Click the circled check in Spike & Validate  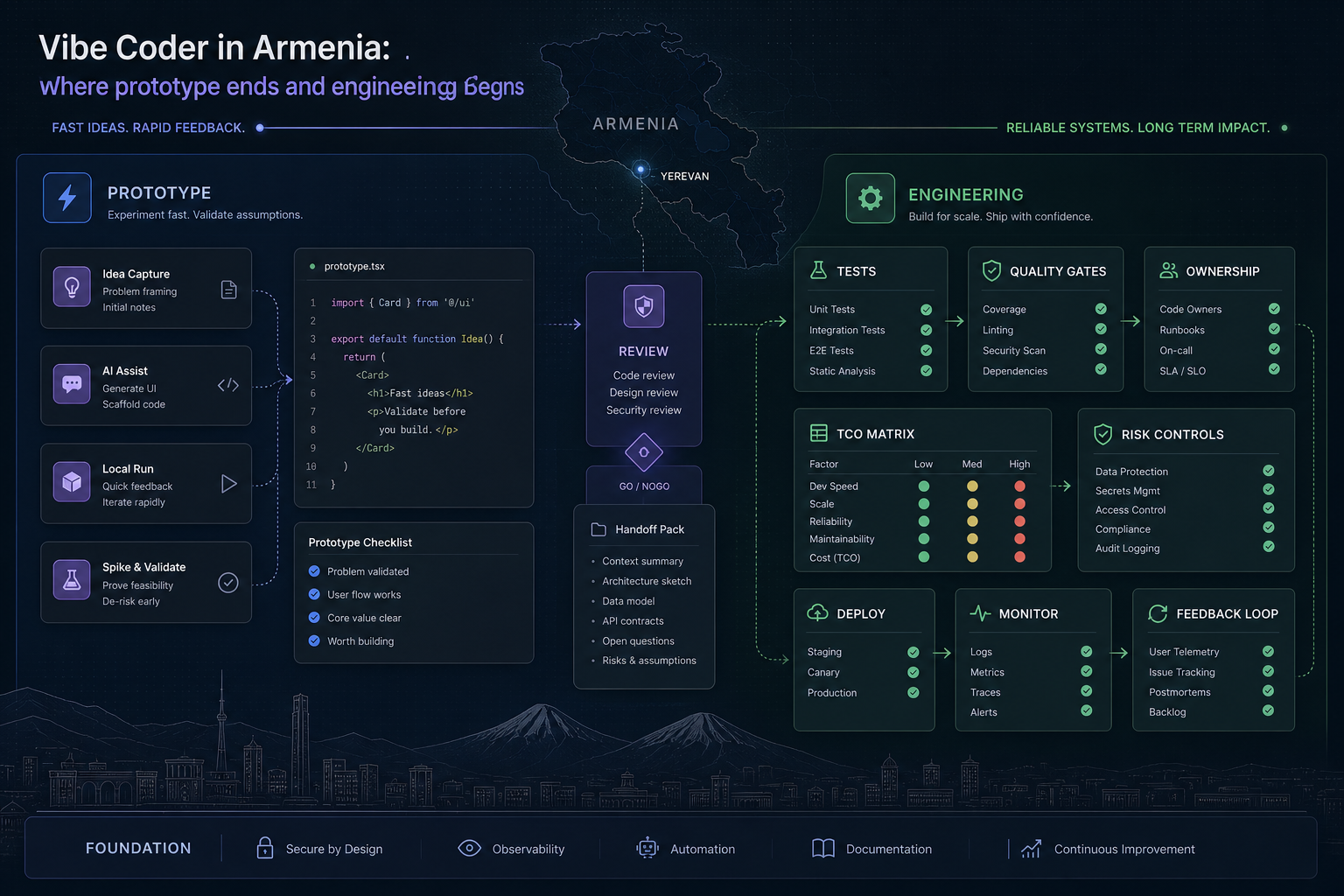[x=228, y=583]
